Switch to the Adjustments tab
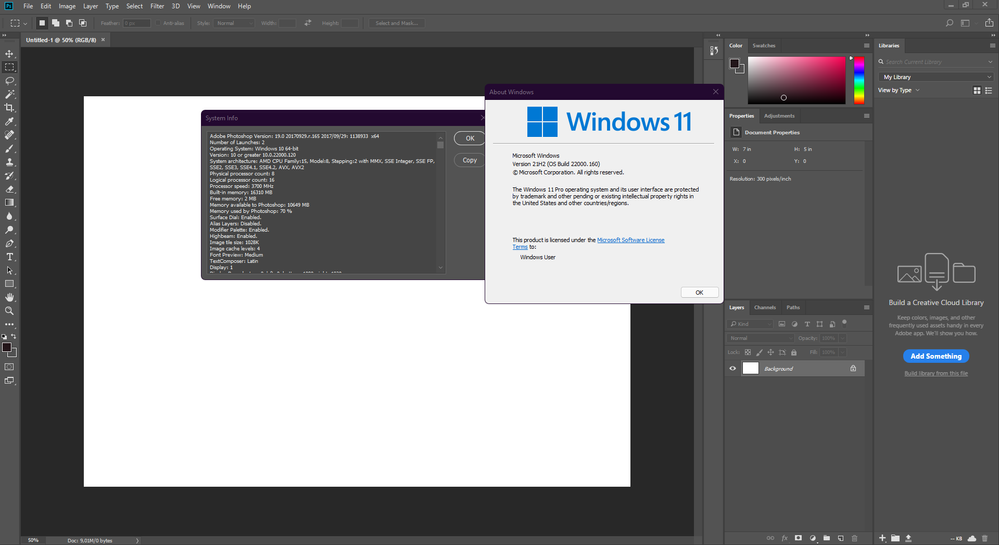 pyautogui.click(x=779, y=116)
